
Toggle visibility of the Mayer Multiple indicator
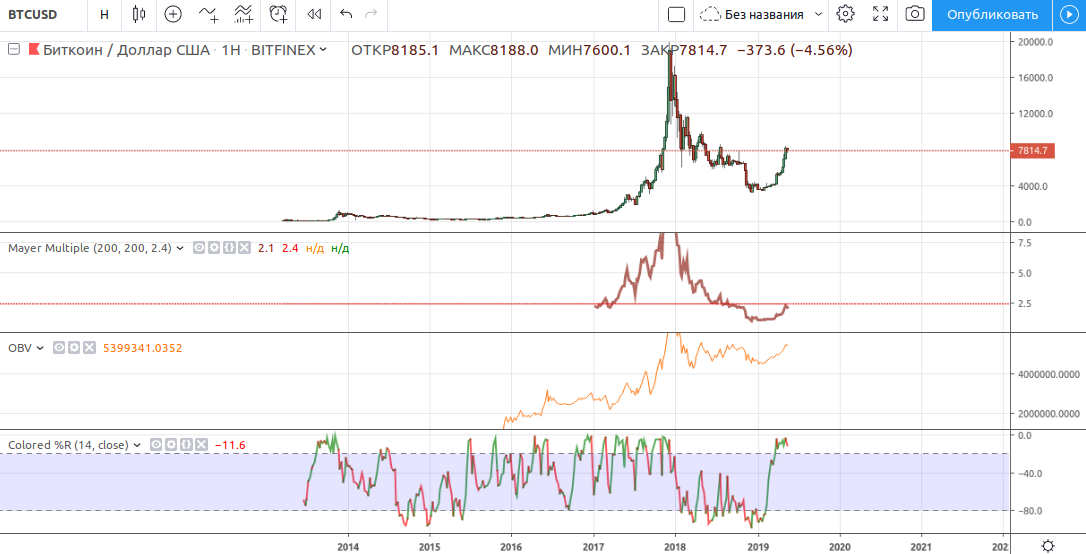tap(200, 247)
